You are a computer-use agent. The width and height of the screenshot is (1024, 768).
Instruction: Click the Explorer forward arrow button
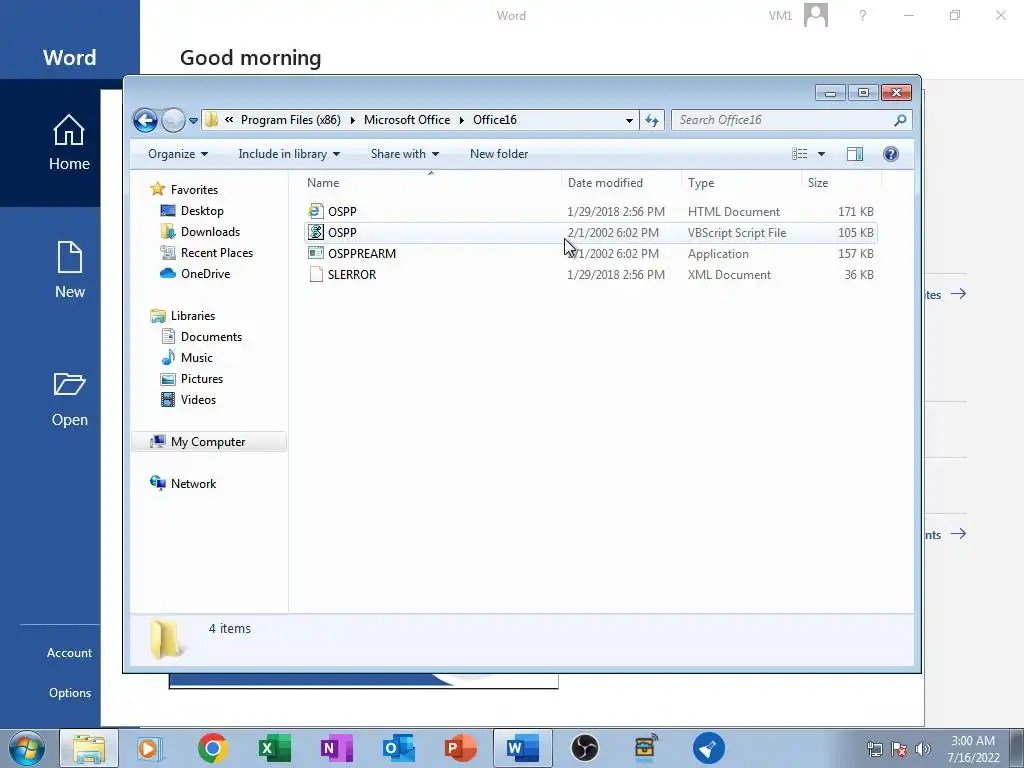coord(173,120)
